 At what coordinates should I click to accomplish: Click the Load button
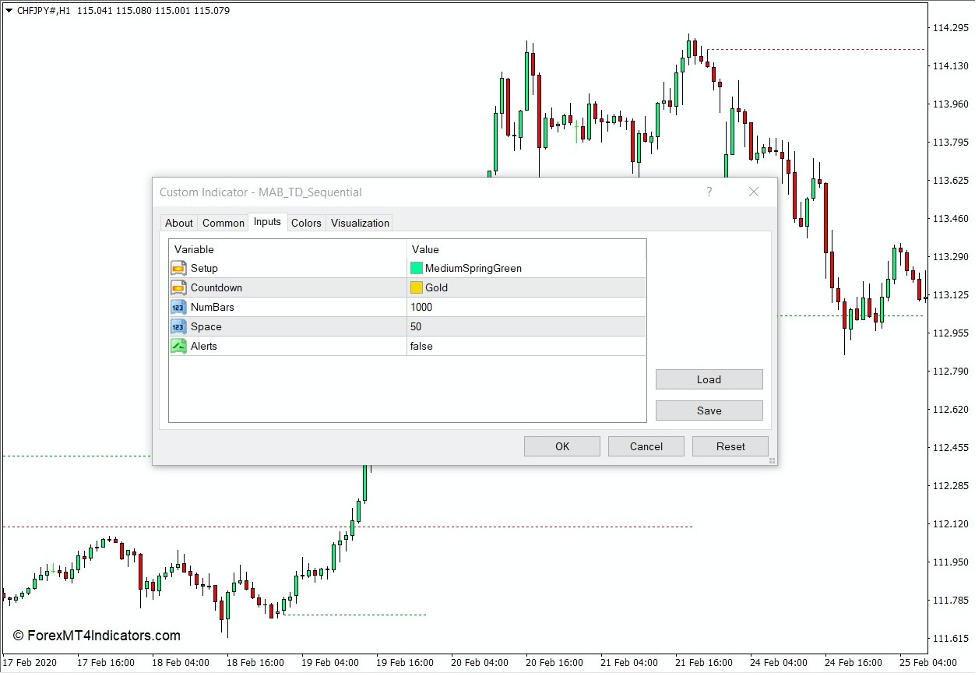pyautogui.click(x=708, y=379)
